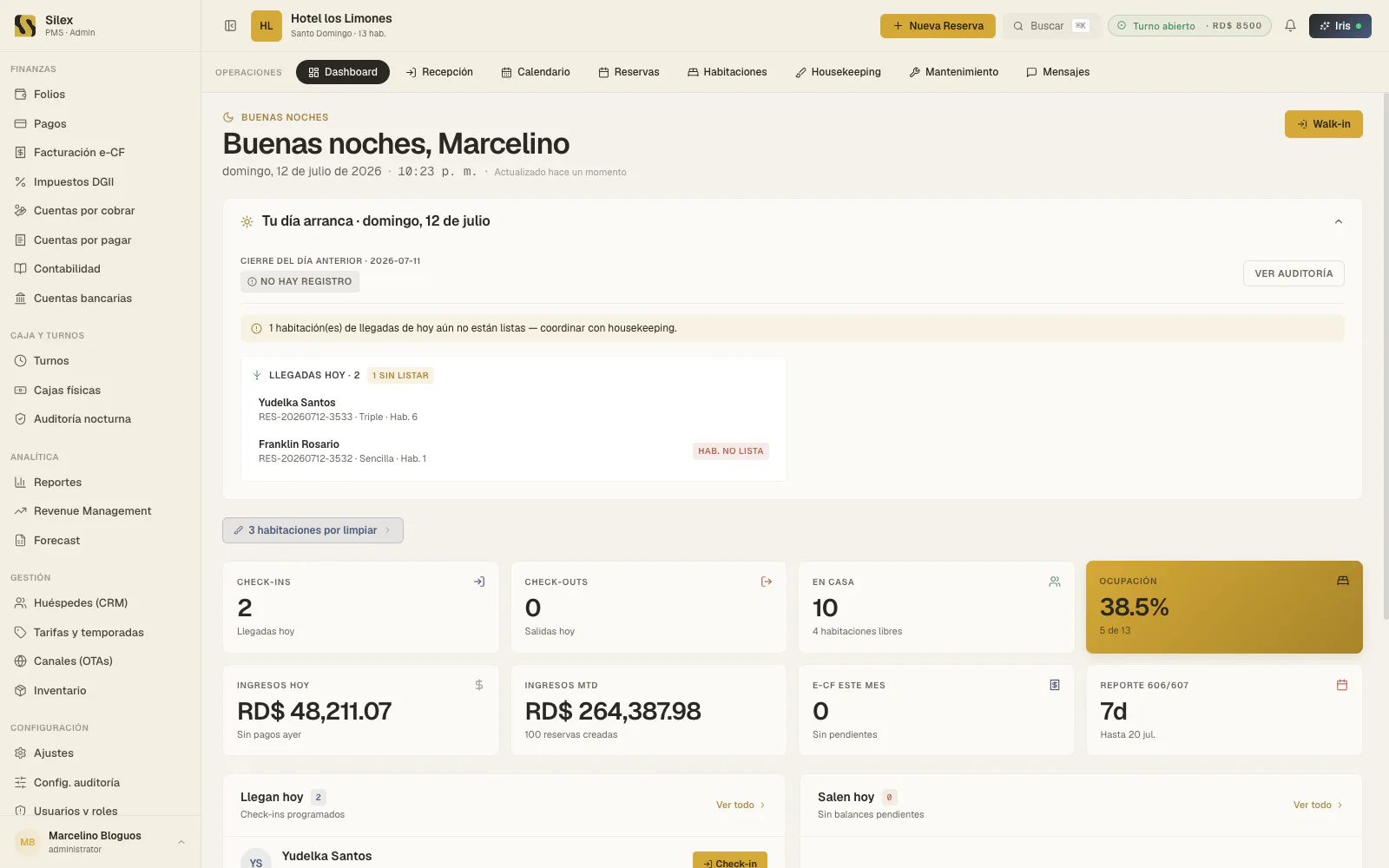Screen dimensions: 1389x868
Task: Open the Iris assistant button
Action: pyautogui.click(x=1340, y=26)
